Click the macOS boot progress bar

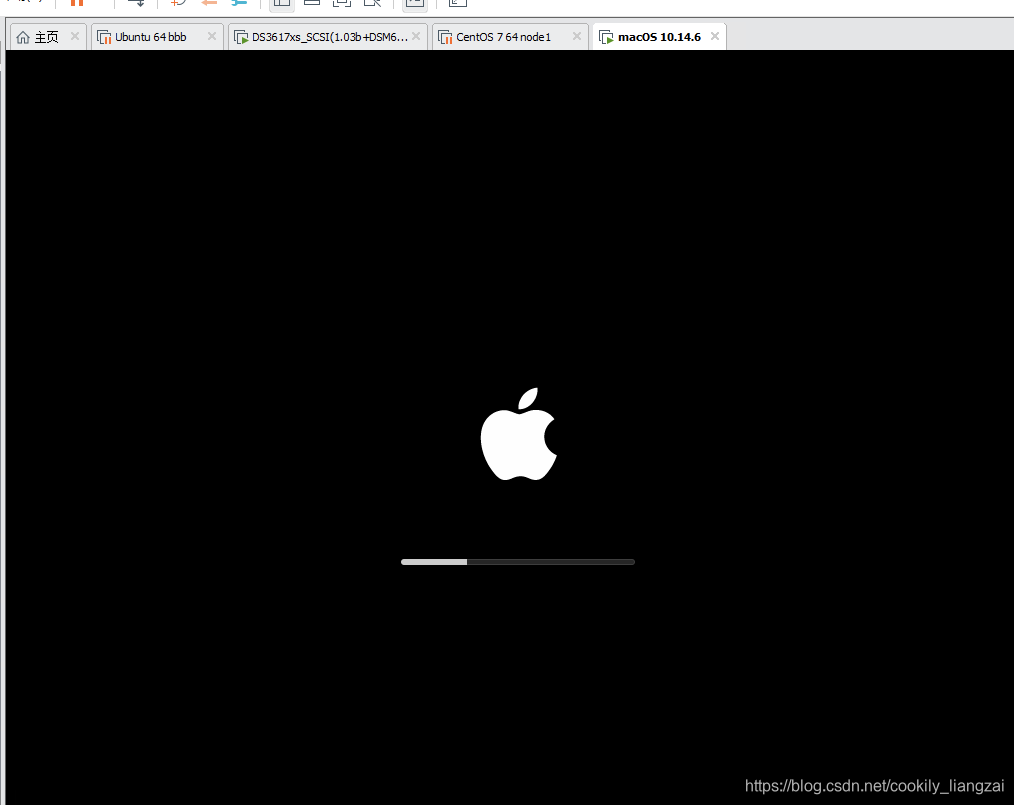[517, 562]
